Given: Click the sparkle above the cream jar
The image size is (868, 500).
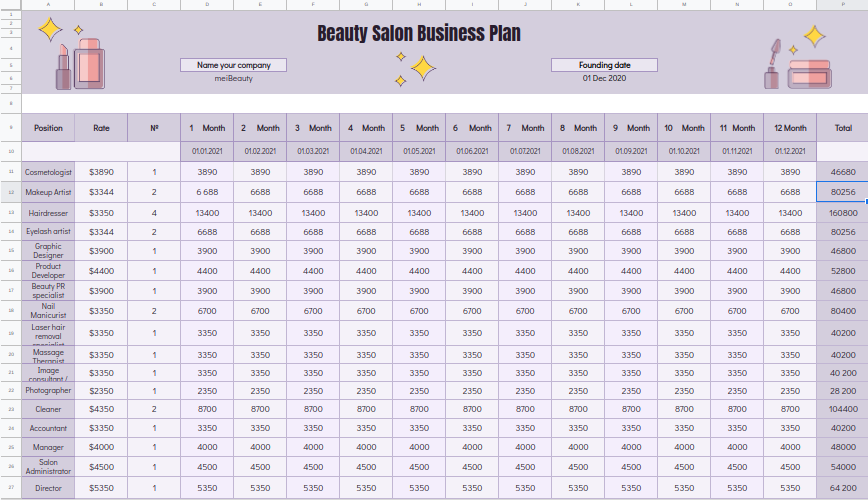Looking at the screenshot, I should coord(815,37).
